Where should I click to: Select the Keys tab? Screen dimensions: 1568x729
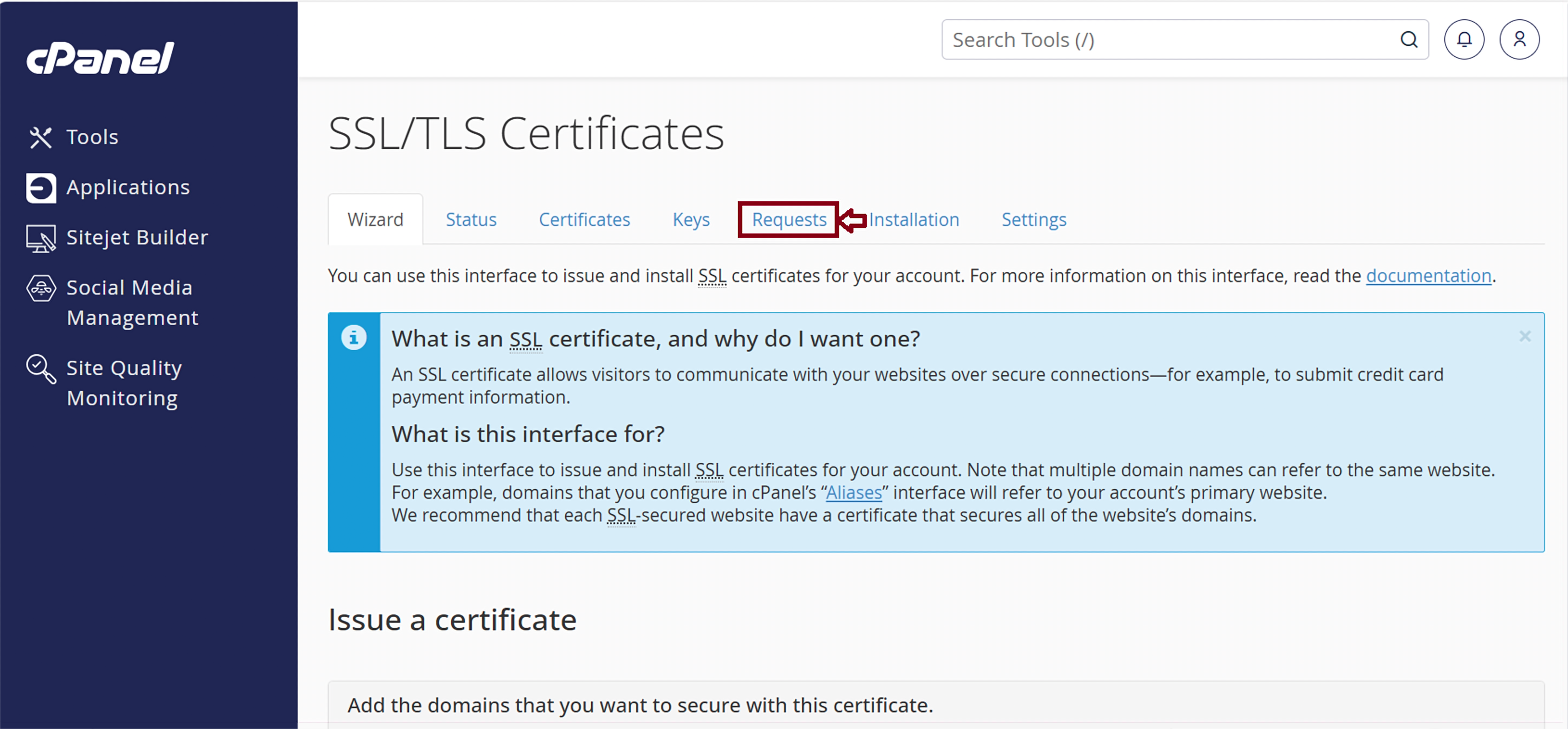tap(691, 220)
